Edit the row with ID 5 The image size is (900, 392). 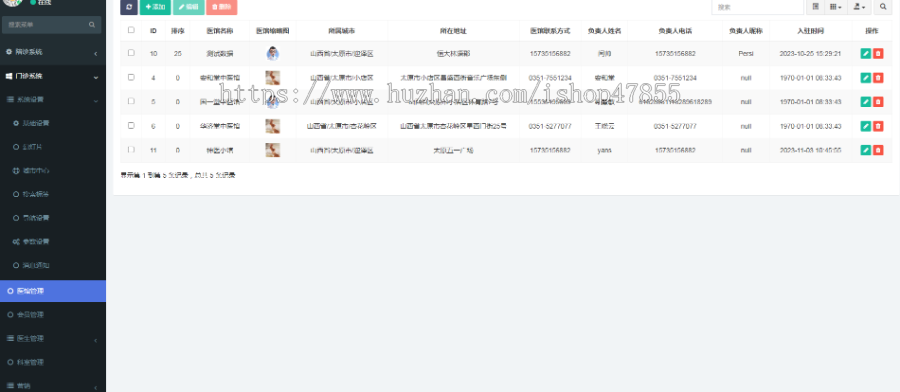point(866,102)
